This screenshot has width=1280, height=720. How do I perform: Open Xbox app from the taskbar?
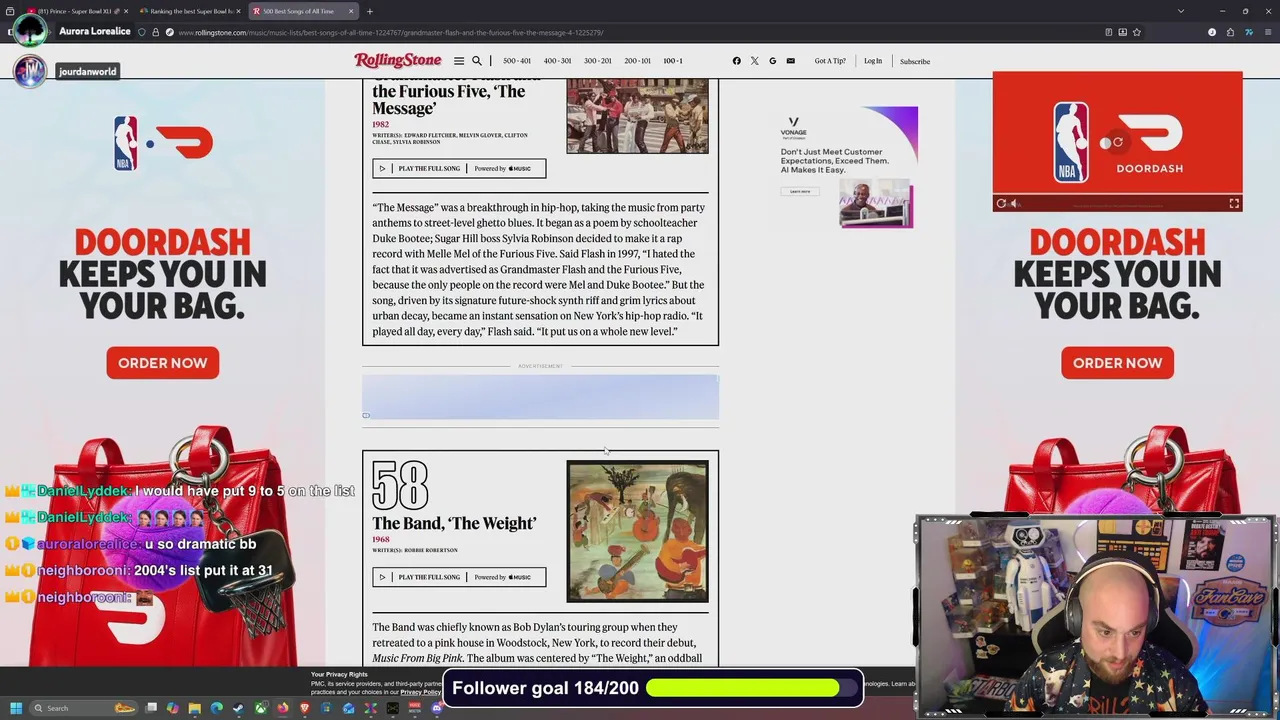261,708
